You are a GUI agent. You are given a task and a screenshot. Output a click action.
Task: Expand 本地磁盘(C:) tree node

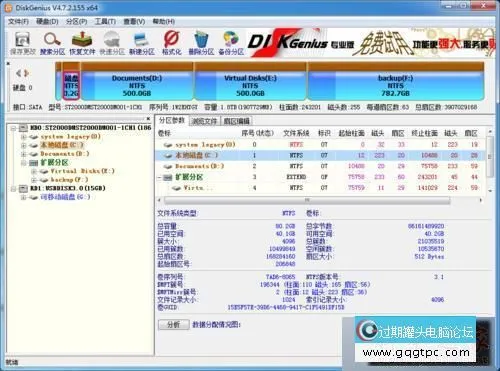(x=23, y=145)
